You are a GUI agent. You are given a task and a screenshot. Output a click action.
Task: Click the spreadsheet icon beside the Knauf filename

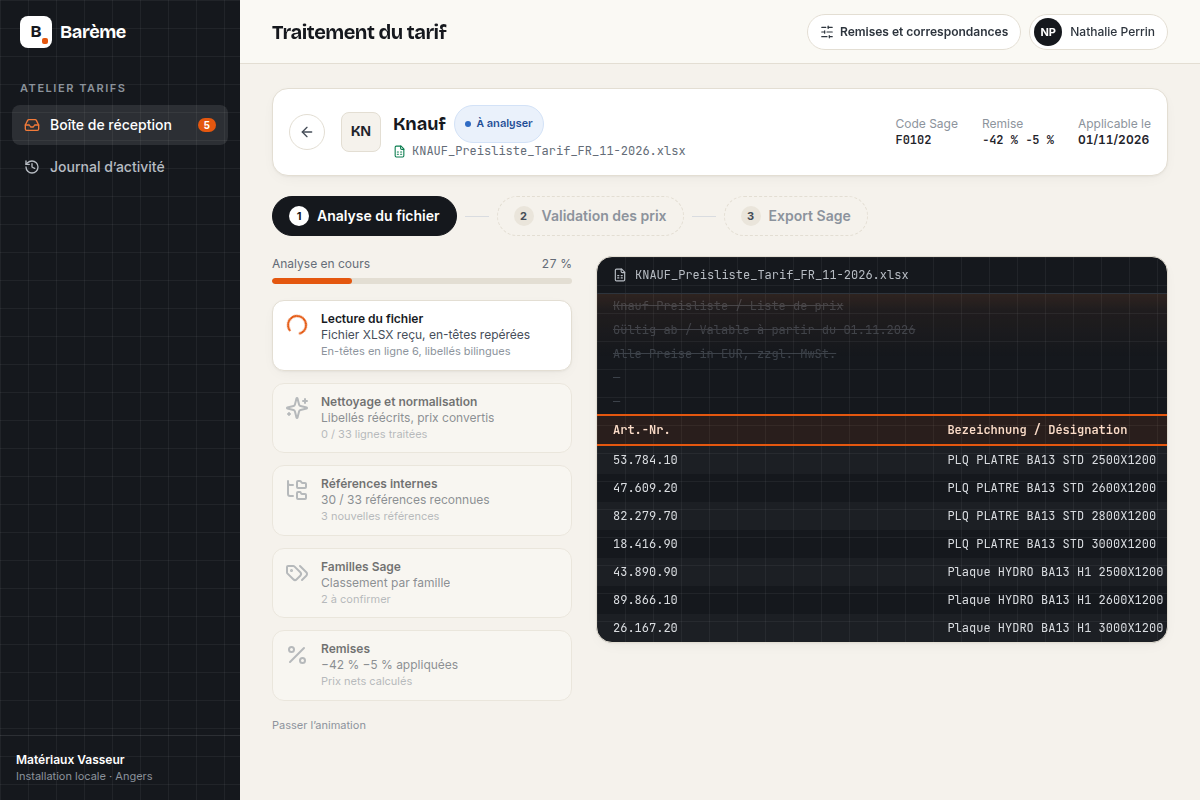(400, 151)
